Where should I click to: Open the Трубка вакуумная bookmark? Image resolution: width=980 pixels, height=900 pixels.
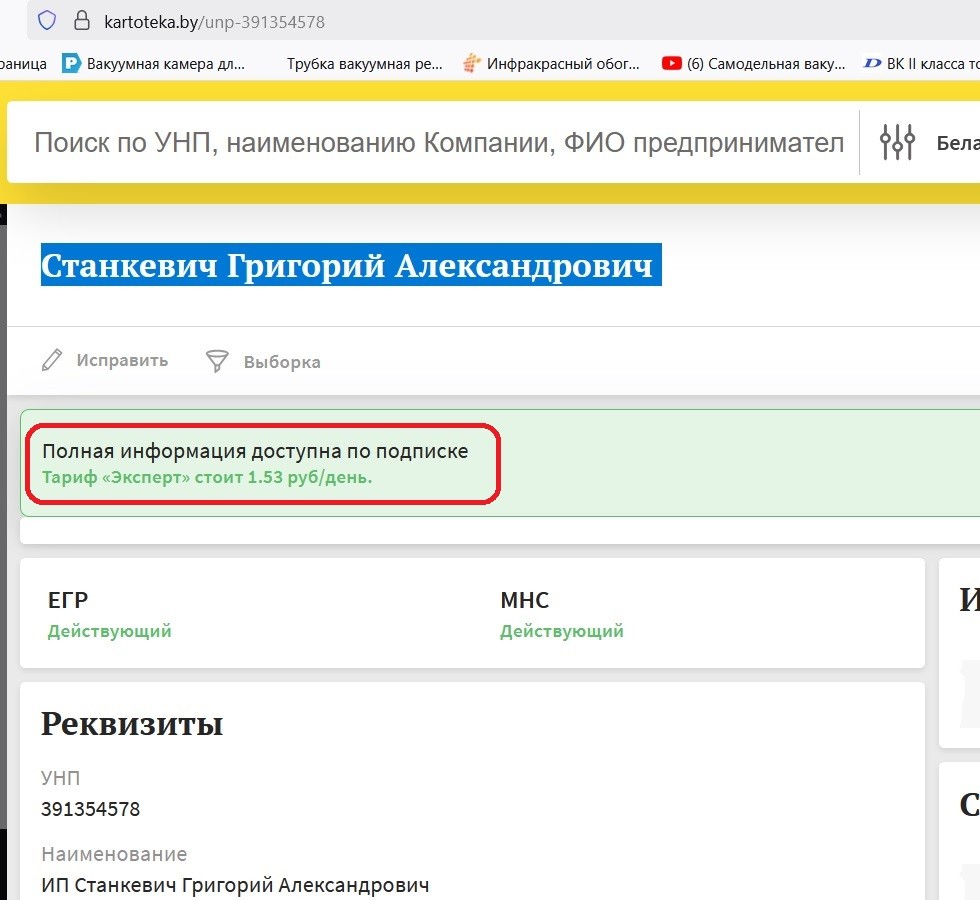[x=364, y=63]
